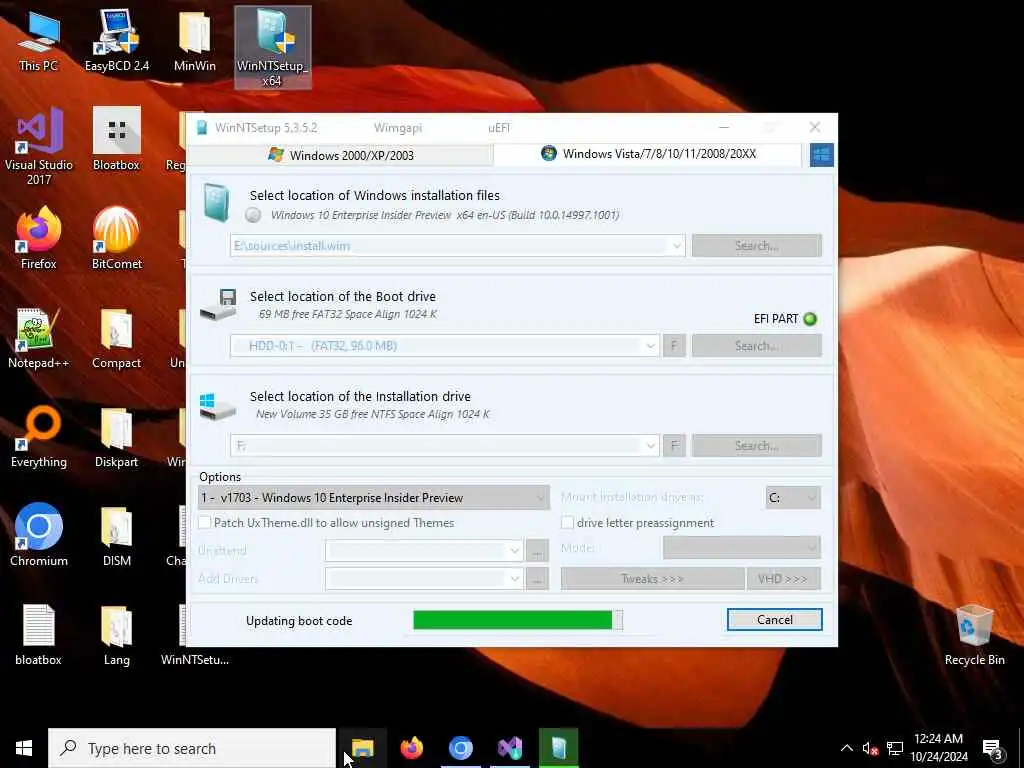Expand Add Drivers dropdown
Screen dimensions: 1024x768
tap(515, 579)
